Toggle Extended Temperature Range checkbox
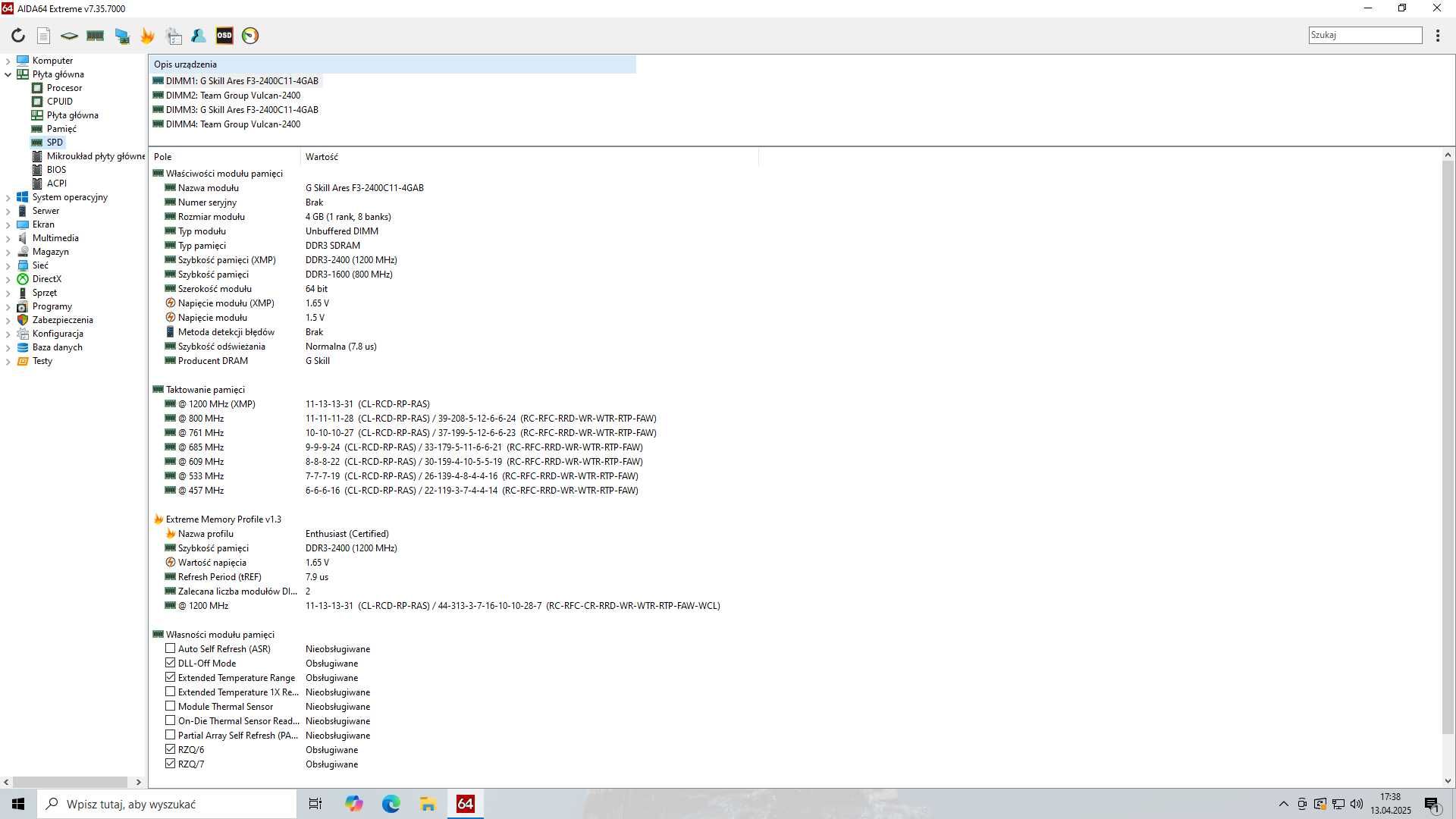Image resolution: width=1456 pixels, height=819 pixels. tap(170, 677)
